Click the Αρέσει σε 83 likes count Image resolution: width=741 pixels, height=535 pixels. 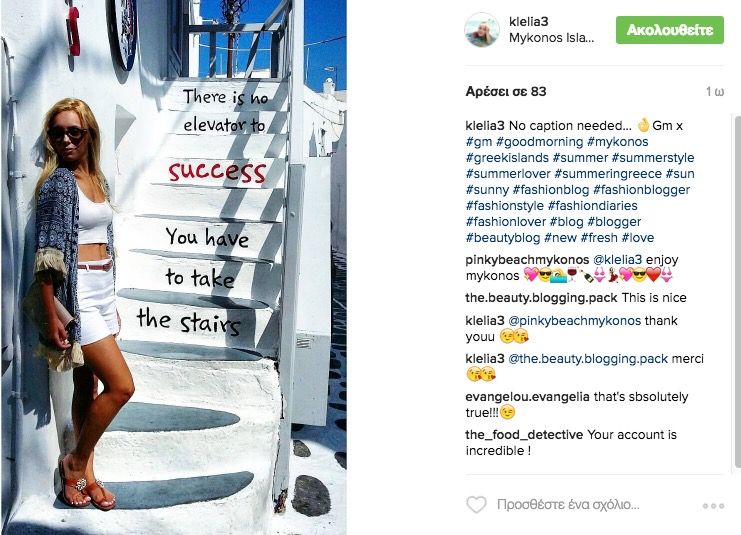[506, 92]
